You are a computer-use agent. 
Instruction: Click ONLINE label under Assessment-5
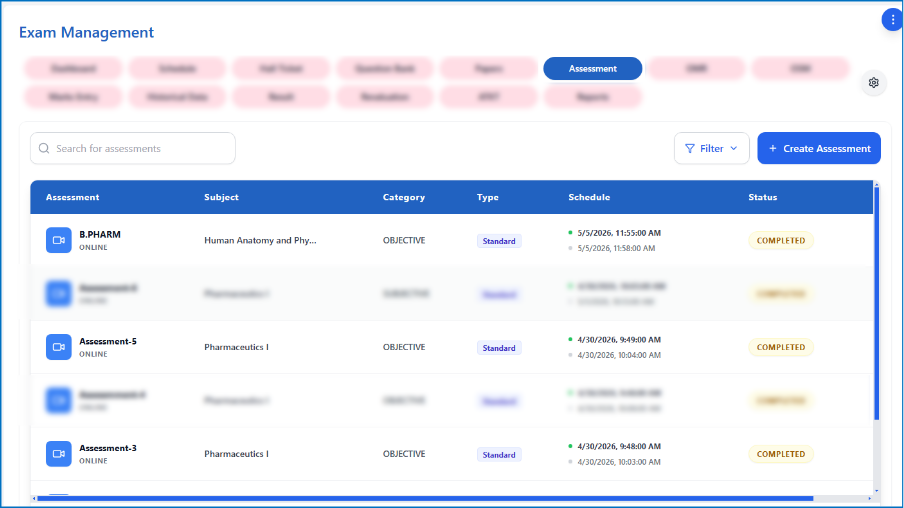(93, 354)
